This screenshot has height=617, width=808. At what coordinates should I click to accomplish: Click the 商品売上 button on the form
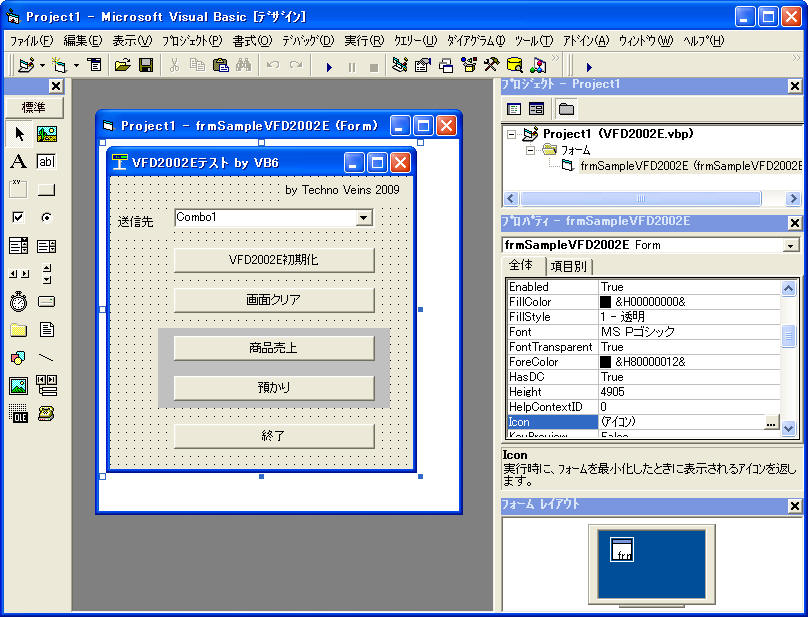click(x=274, y=348)
